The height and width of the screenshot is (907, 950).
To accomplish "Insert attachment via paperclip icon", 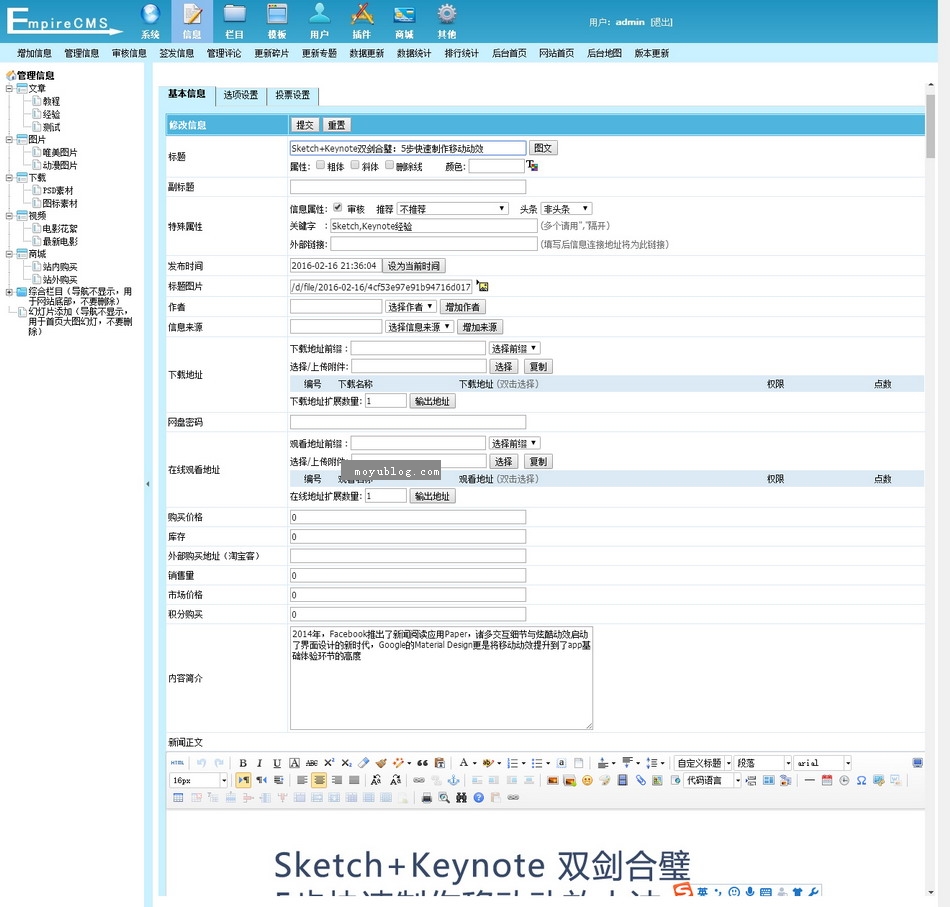I will 640,780.
